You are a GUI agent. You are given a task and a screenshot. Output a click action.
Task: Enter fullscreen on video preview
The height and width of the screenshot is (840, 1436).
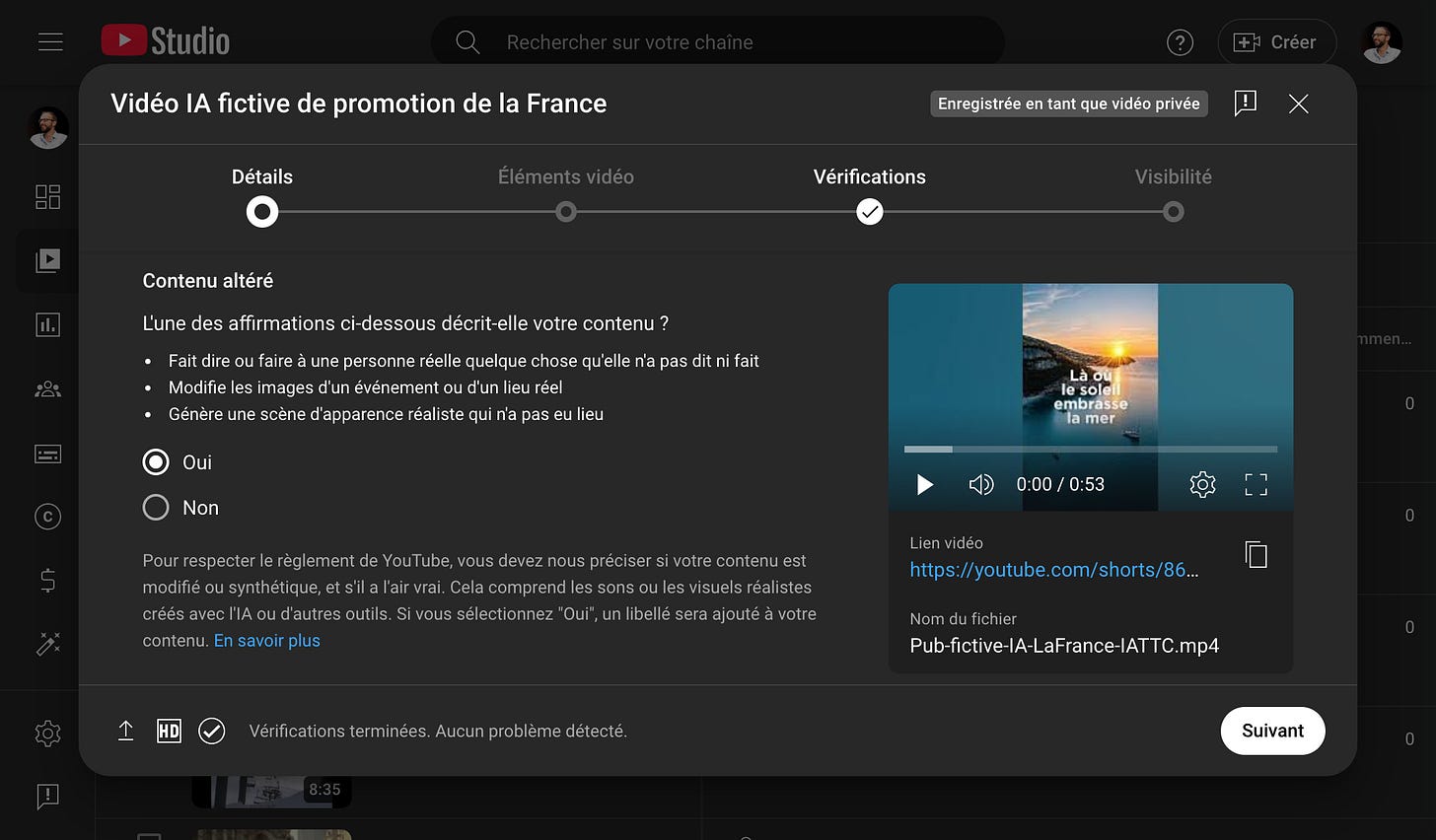[1256, 484]
